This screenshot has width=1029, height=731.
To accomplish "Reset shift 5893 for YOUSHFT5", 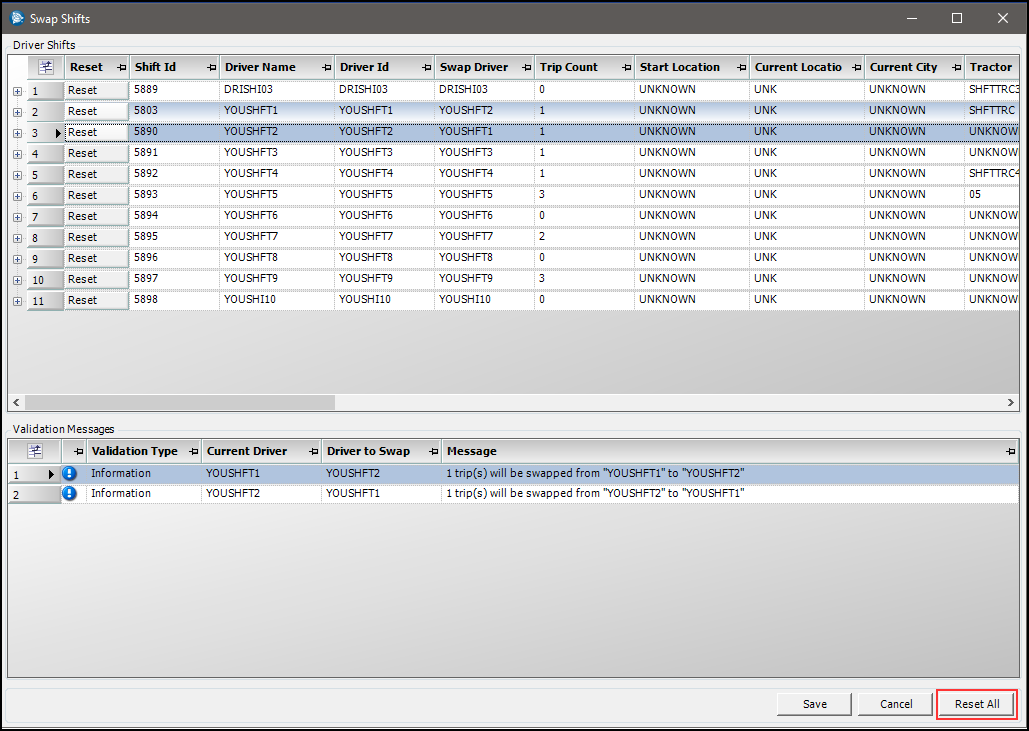I will tap(96, 196).
